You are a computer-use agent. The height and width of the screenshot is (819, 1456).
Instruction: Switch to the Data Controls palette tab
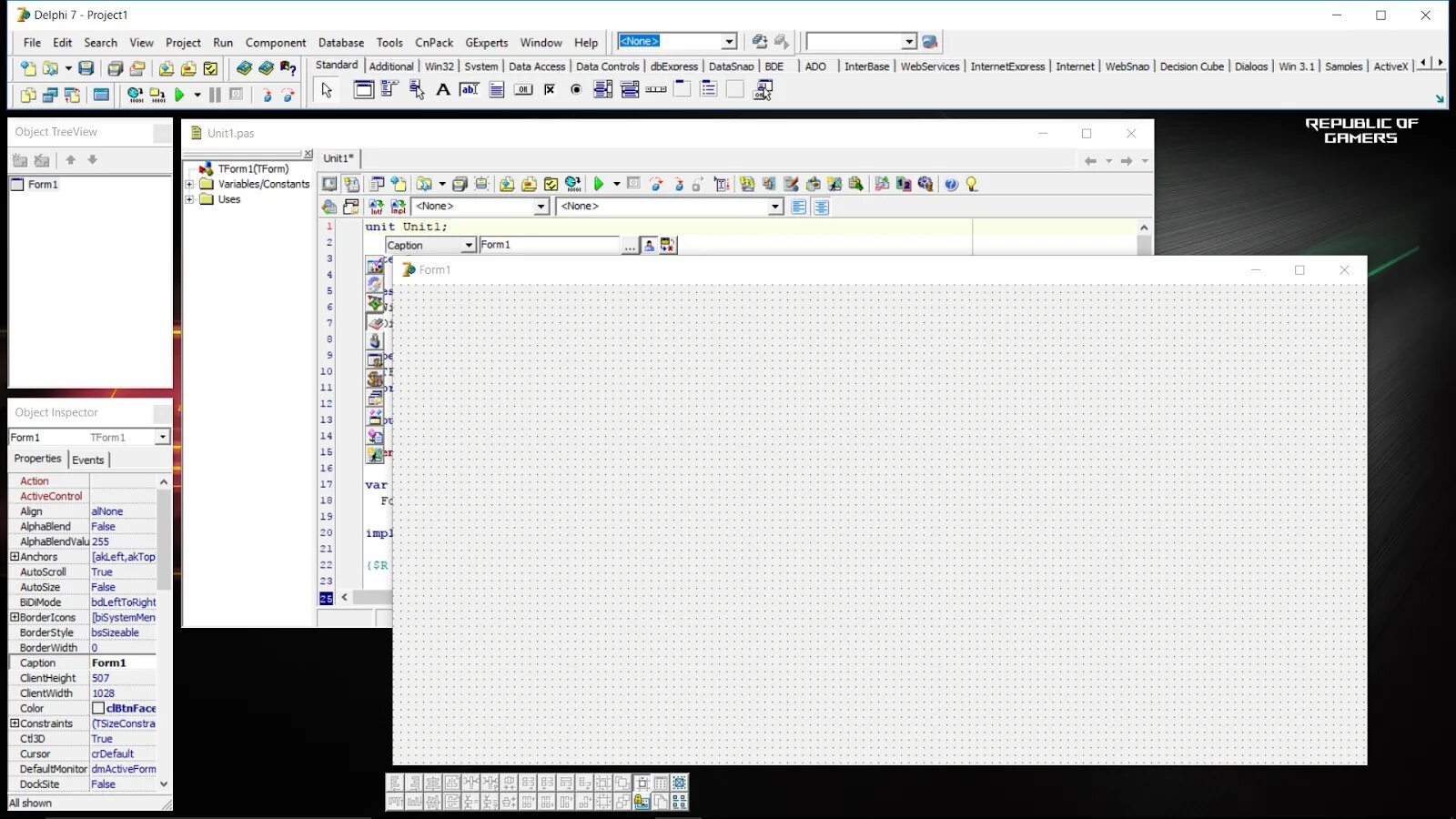pos(607,66)
